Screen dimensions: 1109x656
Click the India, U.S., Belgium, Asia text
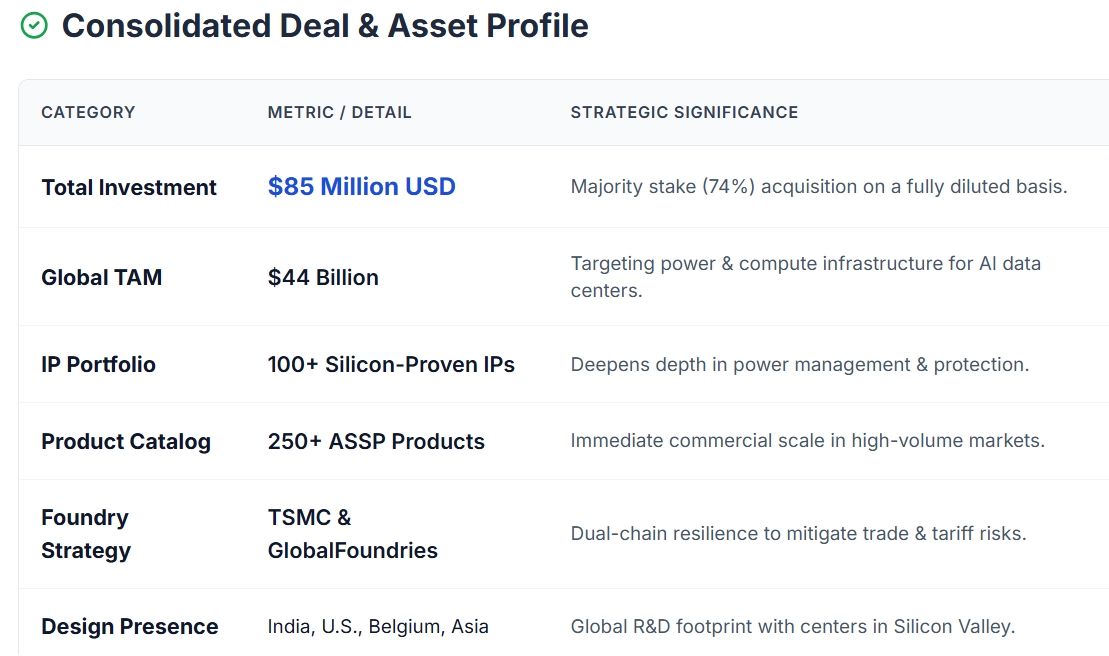coord(378,627)
